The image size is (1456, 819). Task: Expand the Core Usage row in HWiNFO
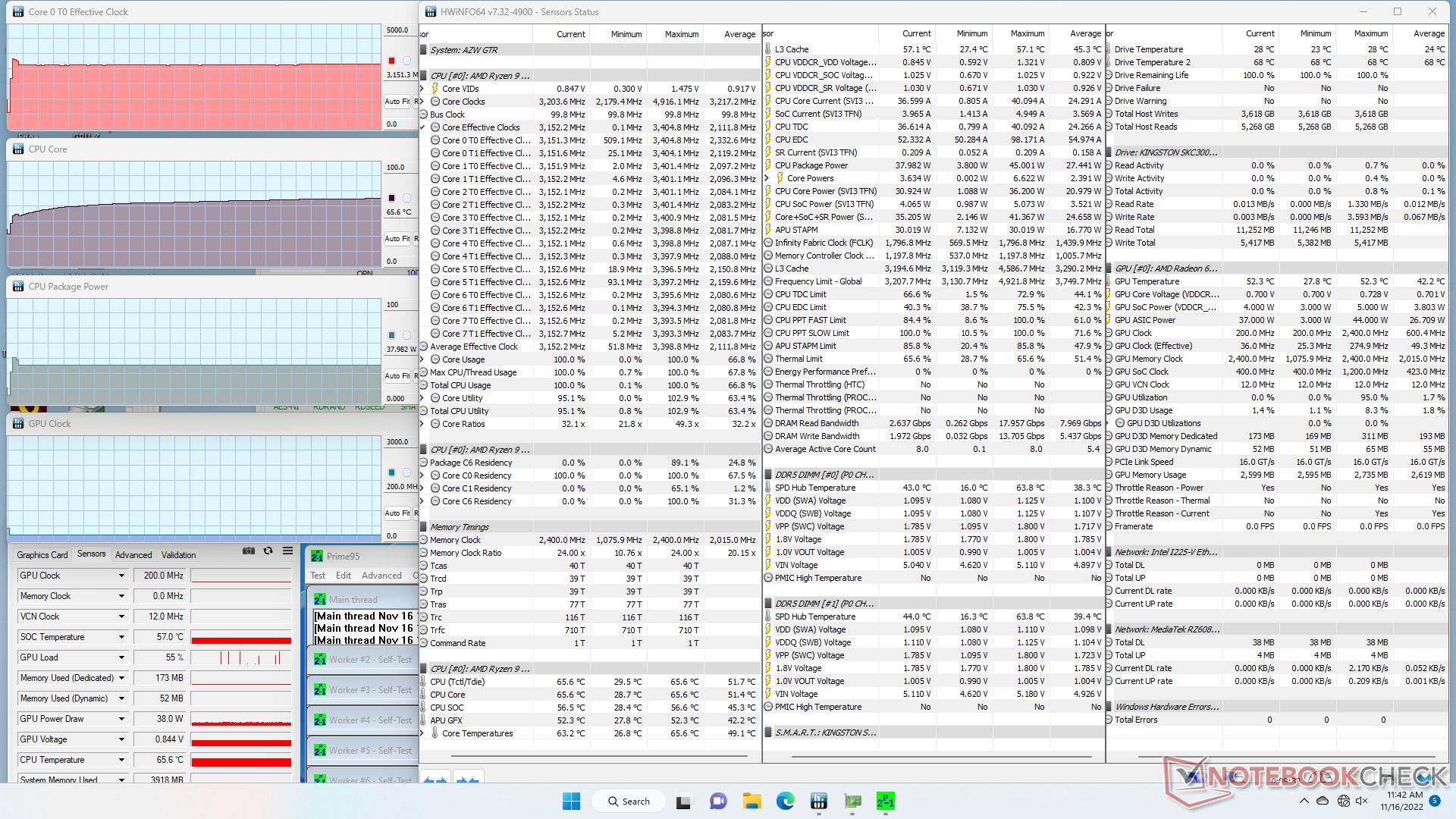point(423,359)
